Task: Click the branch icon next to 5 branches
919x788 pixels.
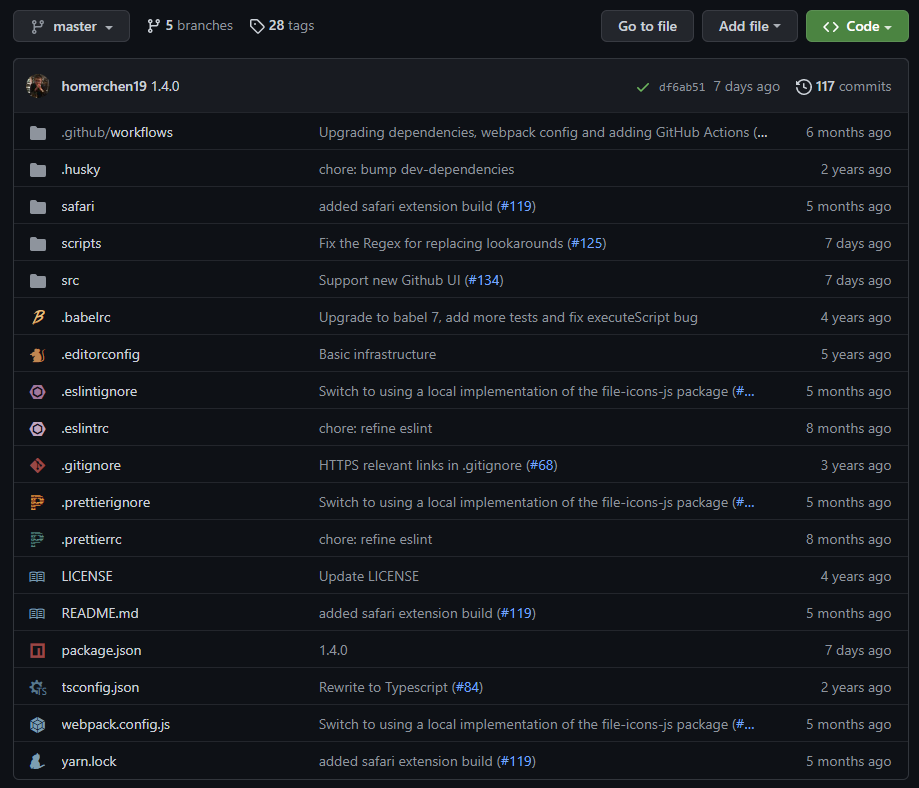Action: tap(153, 26)
